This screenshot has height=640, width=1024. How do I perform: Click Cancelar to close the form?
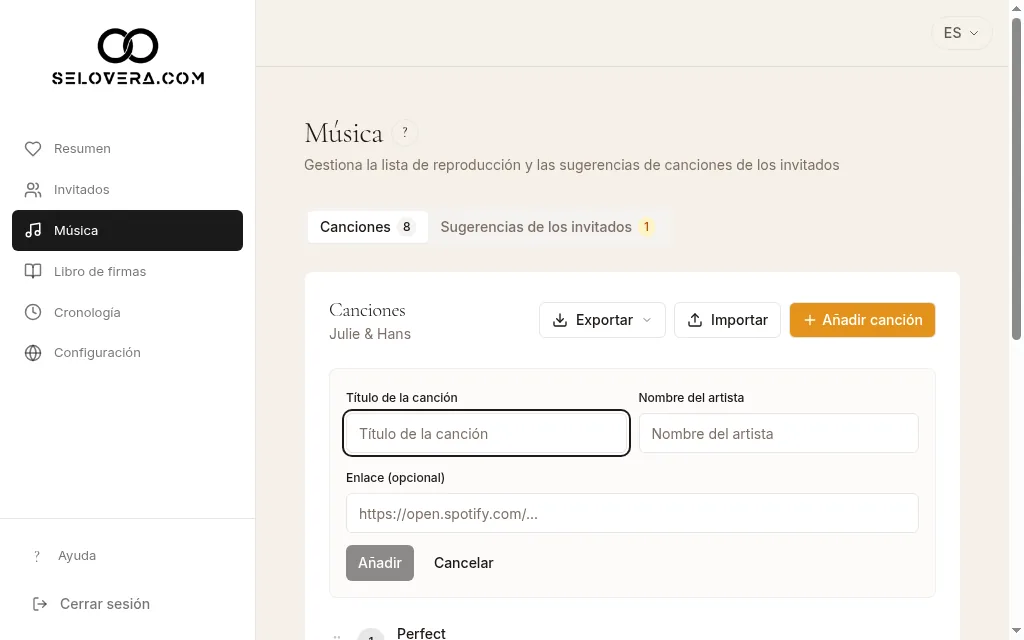[464, 563]
